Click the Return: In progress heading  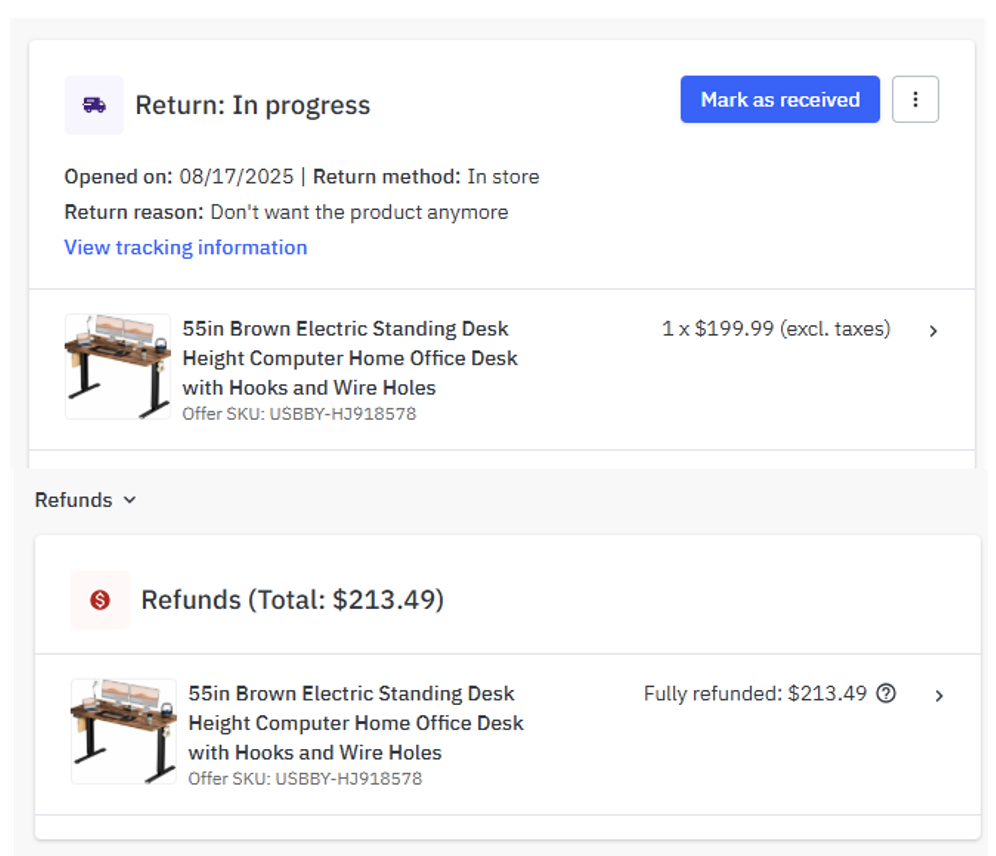coord(252,105)
